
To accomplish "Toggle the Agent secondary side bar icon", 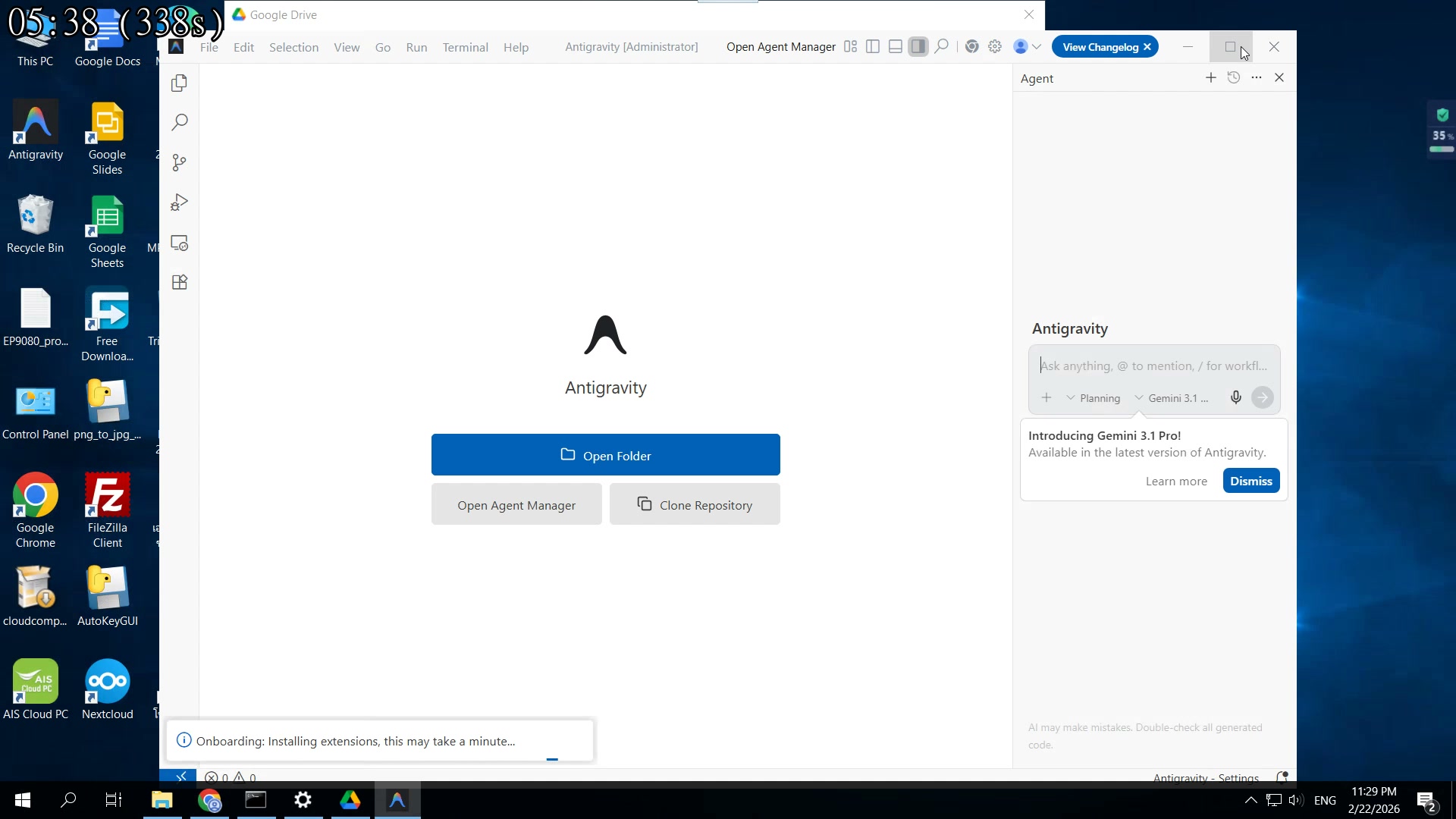I will pos(918,47).
